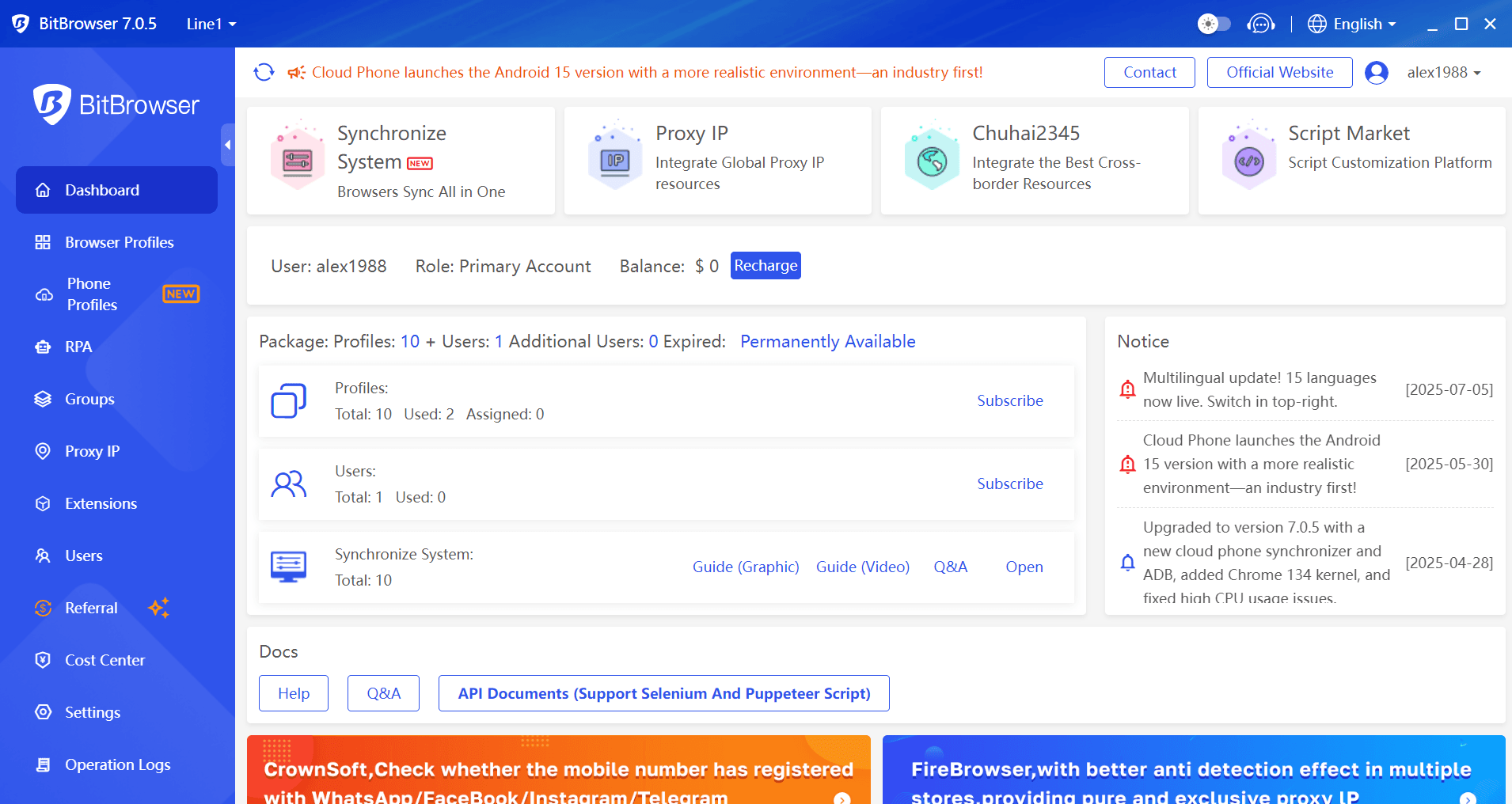Click the Recharge button
This screenshot has width=1512, height=804.
coord(765,266)
